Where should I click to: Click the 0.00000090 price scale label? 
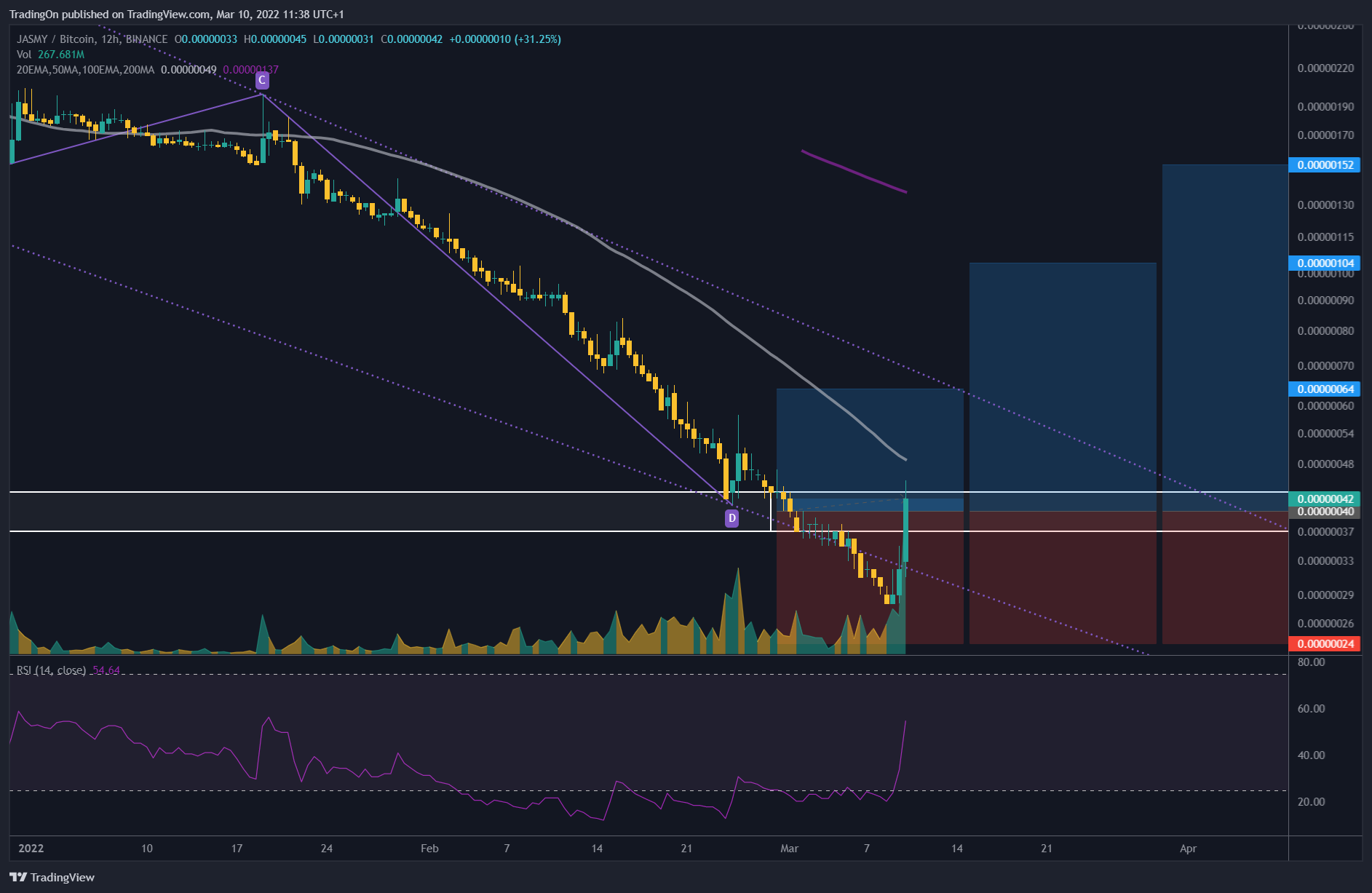pos(1326,301)
